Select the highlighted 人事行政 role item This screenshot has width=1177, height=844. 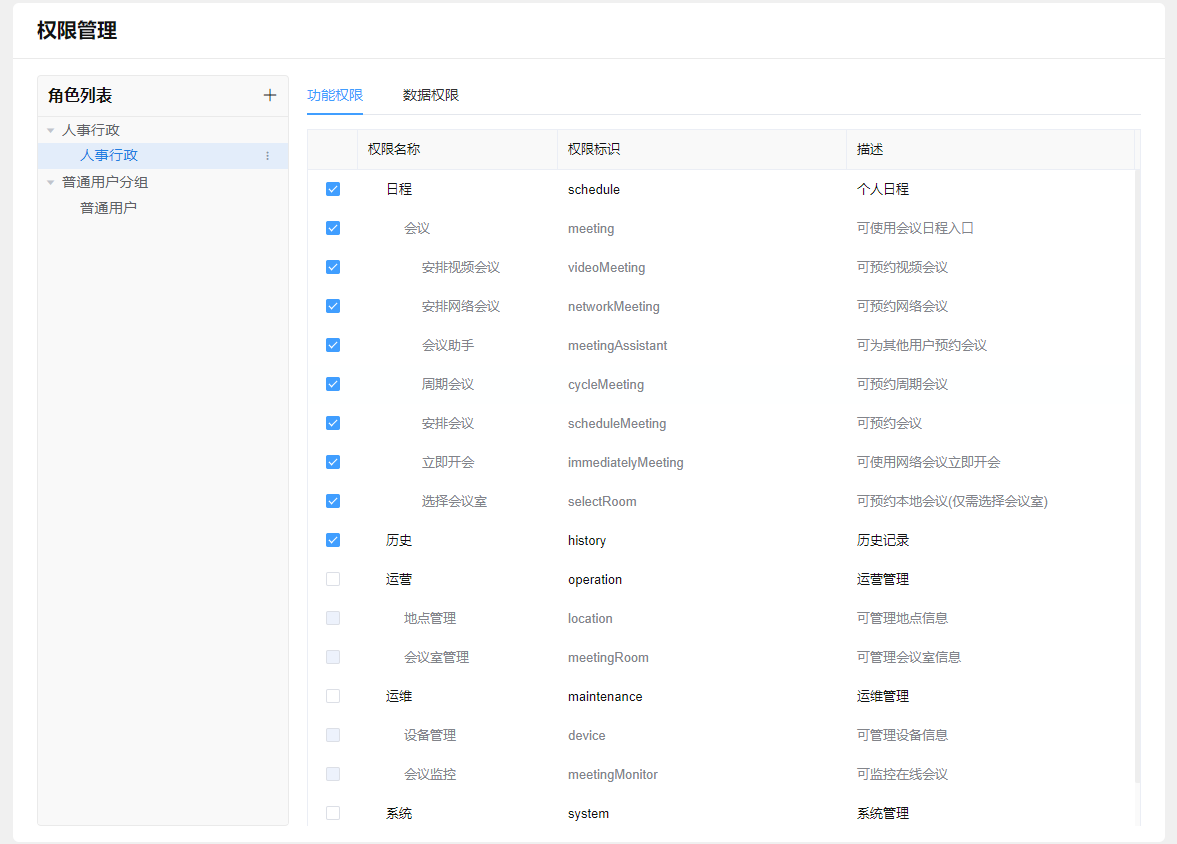click(109, 155)
